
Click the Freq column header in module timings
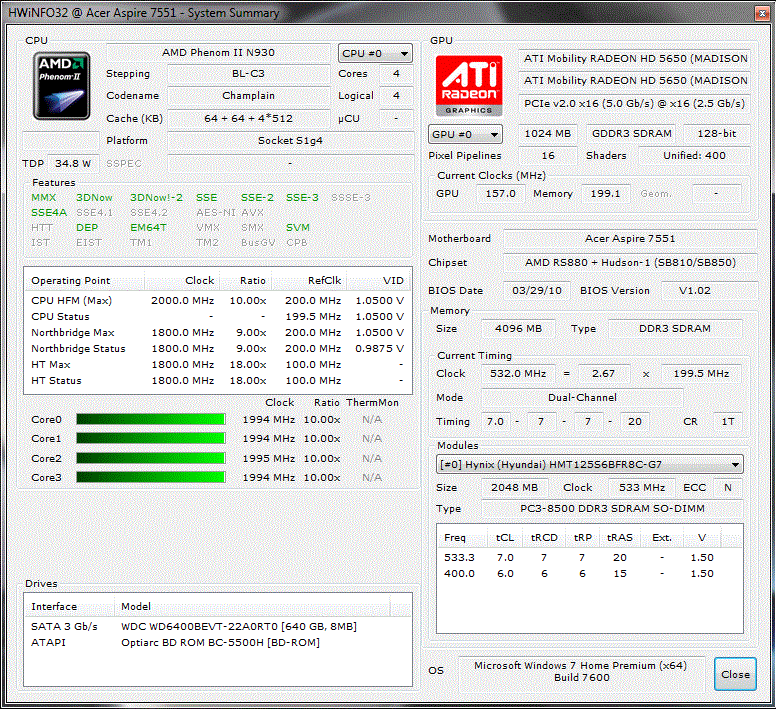[464, 538]
